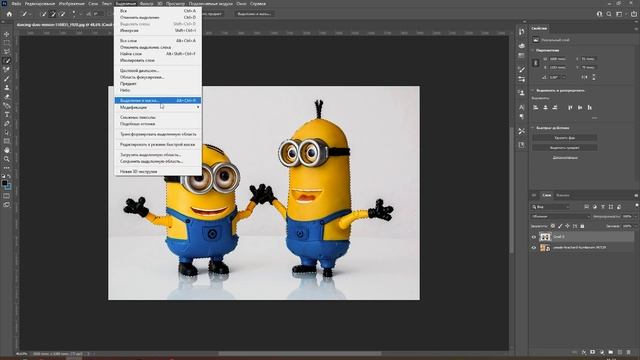The width and height of the screenshot is (640, 360).
Task: Open the workspace switcher icon
Action: click(x=619, y=14)
